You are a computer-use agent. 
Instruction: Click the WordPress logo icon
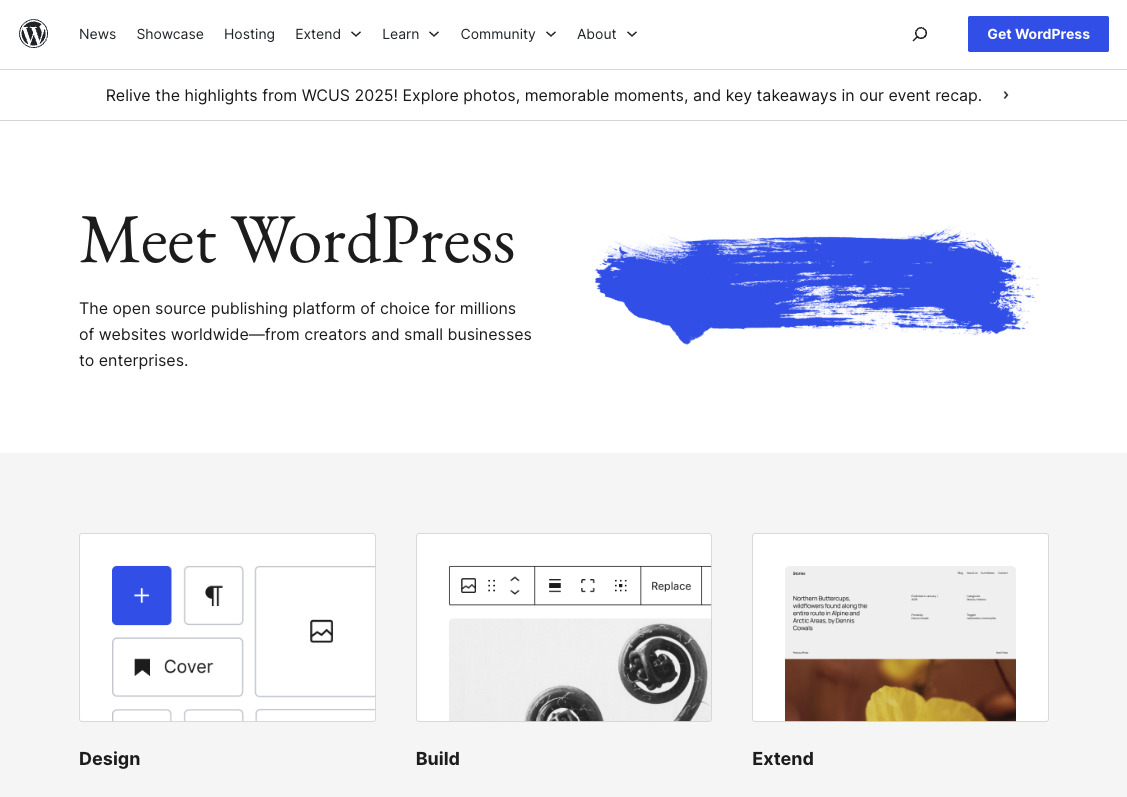[x=33, y=33]
